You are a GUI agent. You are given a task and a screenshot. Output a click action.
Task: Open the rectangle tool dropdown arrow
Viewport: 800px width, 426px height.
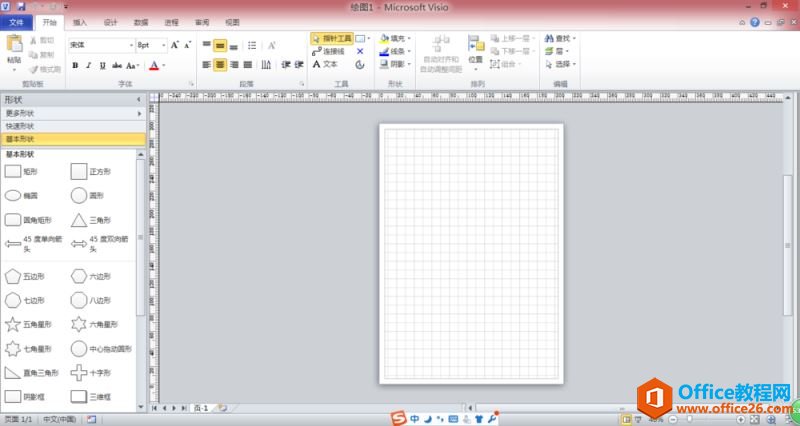369,38
